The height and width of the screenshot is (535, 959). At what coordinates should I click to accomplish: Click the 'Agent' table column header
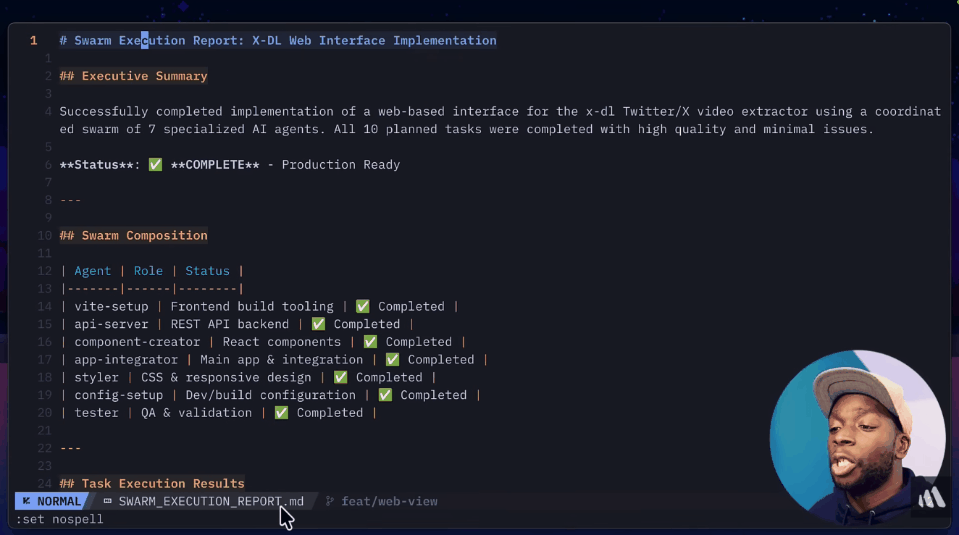[93, 271]
